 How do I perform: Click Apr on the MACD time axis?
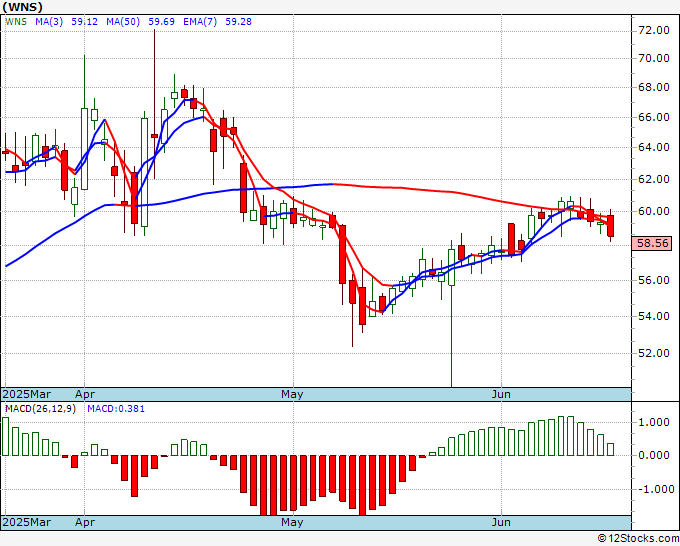pos(85,522)
